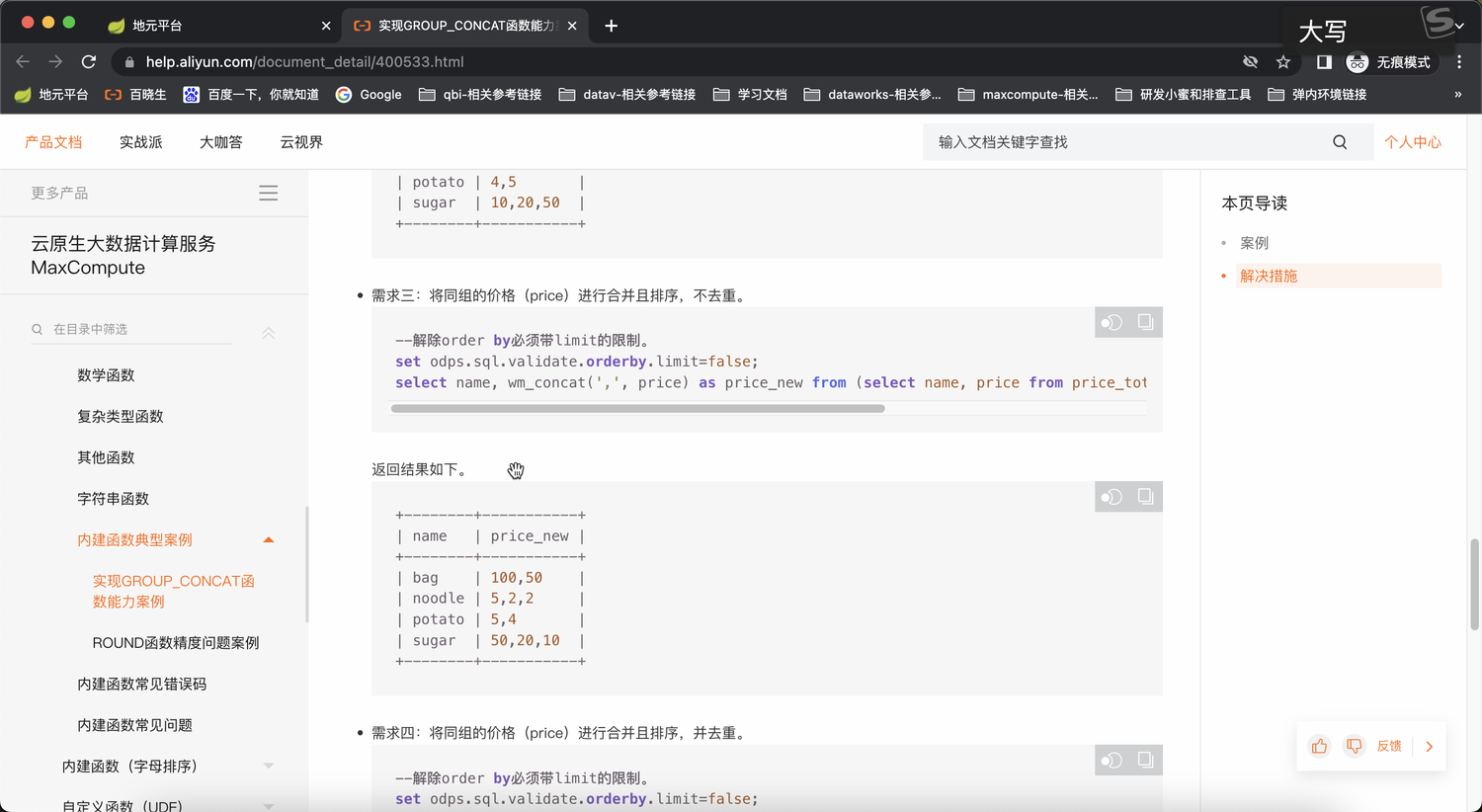Open qbi-相关参考链接 bookmark folder
The image size is (1482, 812).
click(x=480, y=95)
